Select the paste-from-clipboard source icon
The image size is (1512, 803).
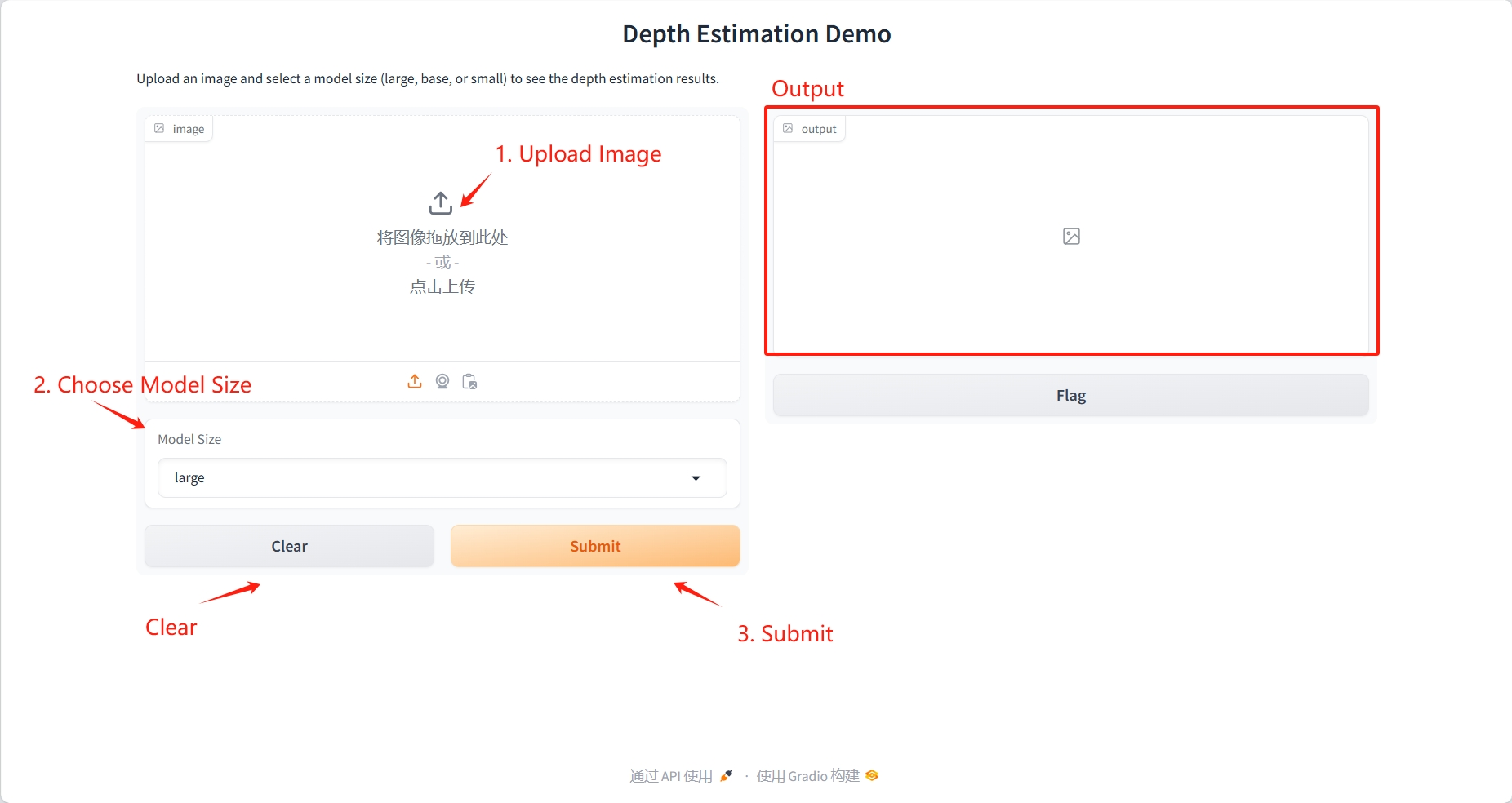(x=469, y=381)
